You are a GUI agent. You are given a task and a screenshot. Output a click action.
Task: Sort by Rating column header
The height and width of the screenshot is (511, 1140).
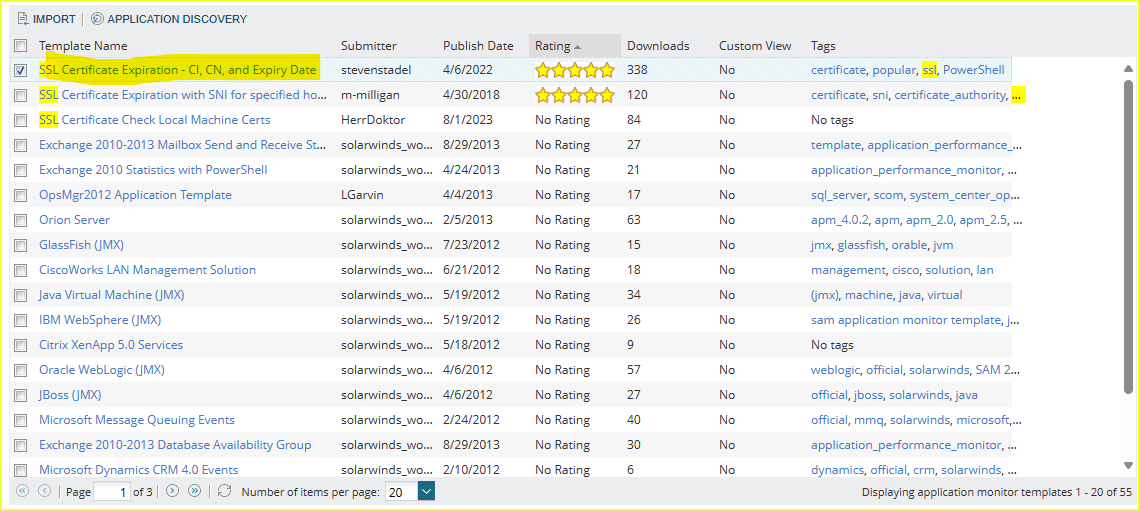click(x=574, y=45)
